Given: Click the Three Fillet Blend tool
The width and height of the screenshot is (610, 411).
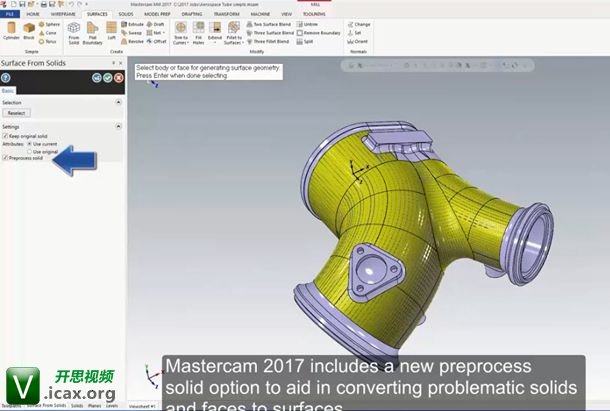Looking at the screenshot, I should (268, 41).
